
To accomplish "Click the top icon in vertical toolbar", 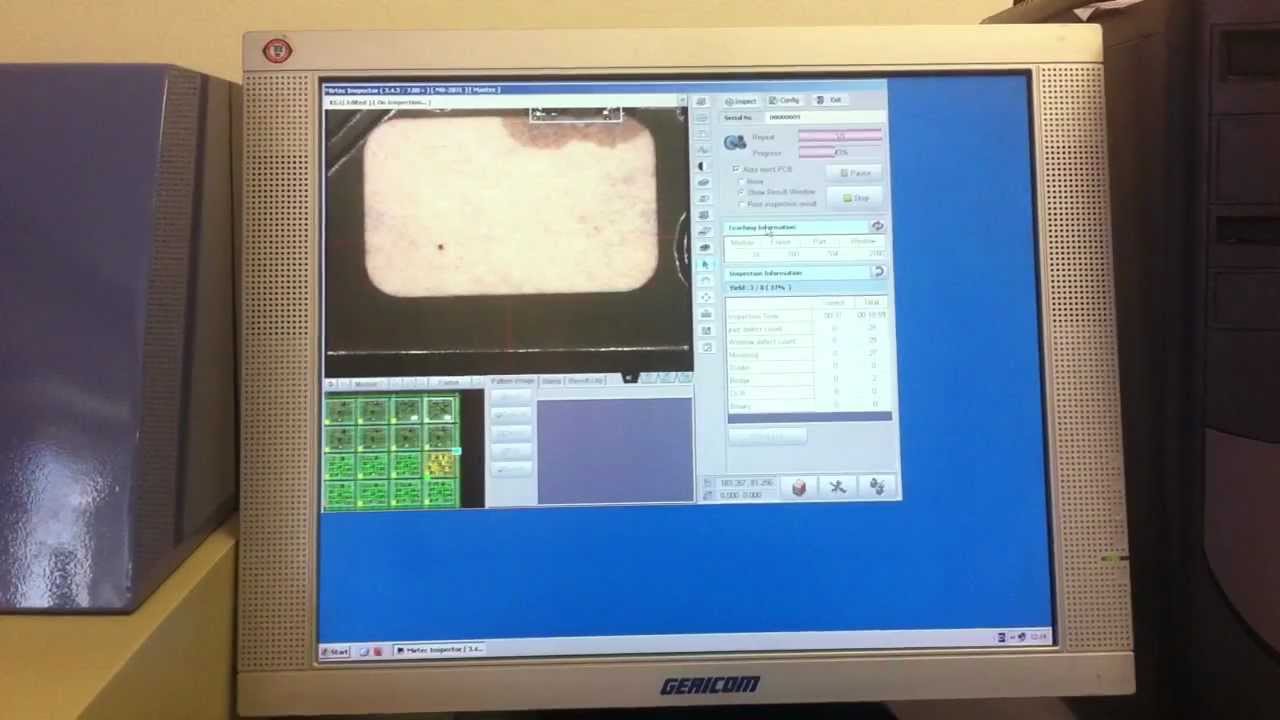I will click(x=701, y=102).
